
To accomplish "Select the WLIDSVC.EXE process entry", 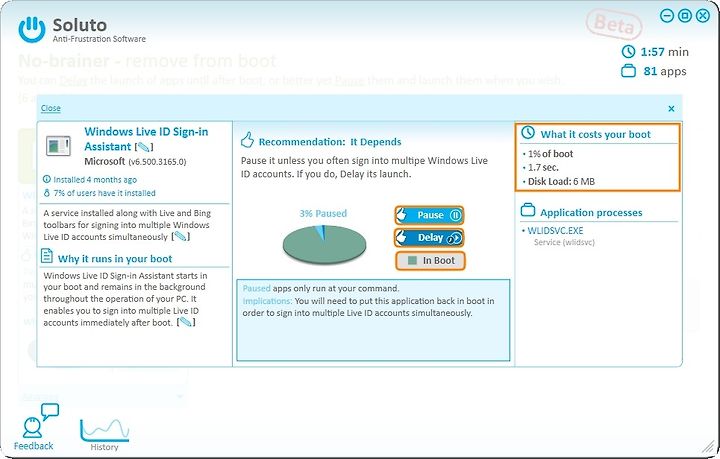I will [x=555, y=231].
